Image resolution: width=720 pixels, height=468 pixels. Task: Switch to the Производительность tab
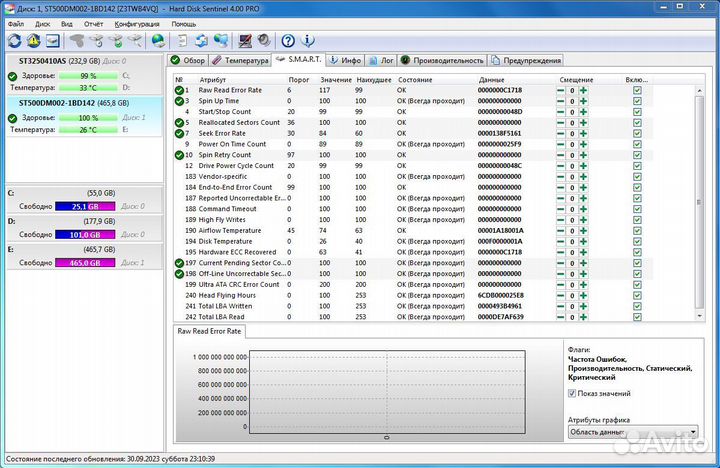point(442,60)
